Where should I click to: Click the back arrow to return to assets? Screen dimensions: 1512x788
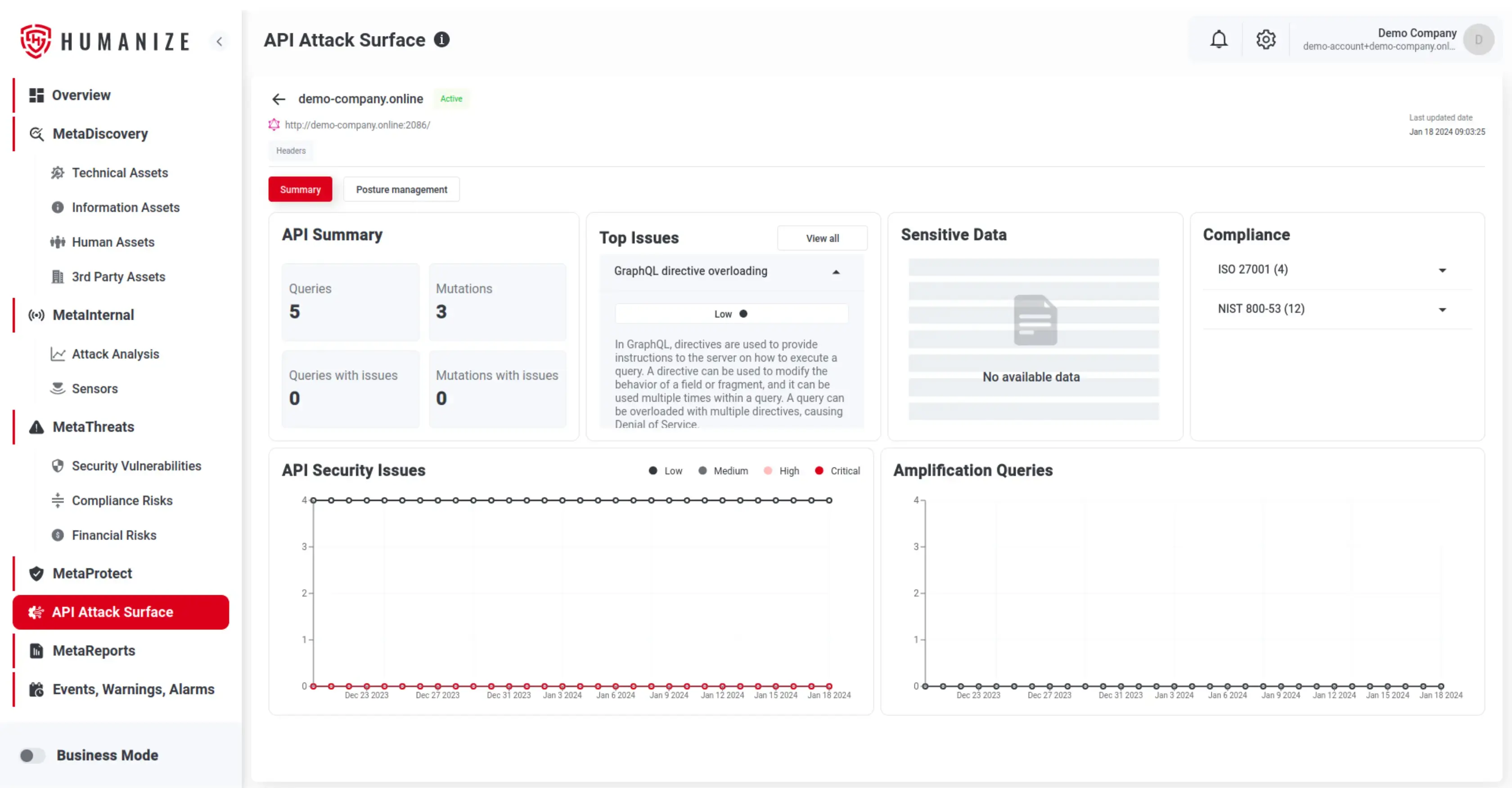tap(278, 98)
